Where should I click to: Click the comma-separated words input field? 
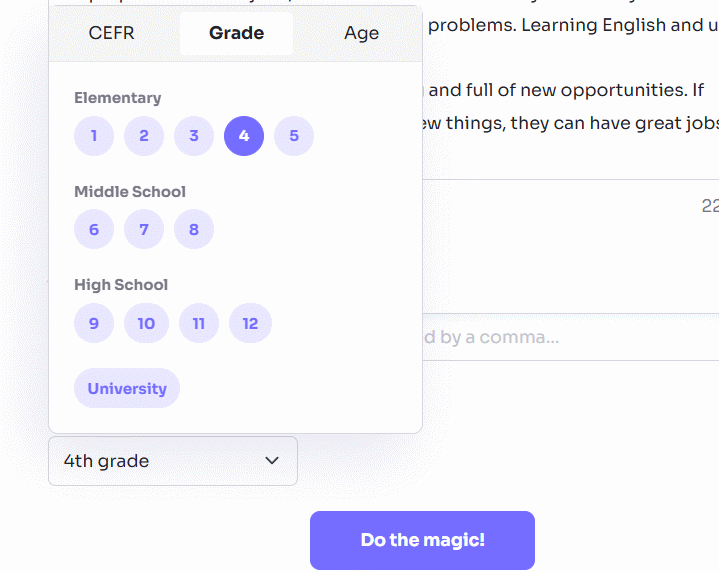(x=560, y=337)
